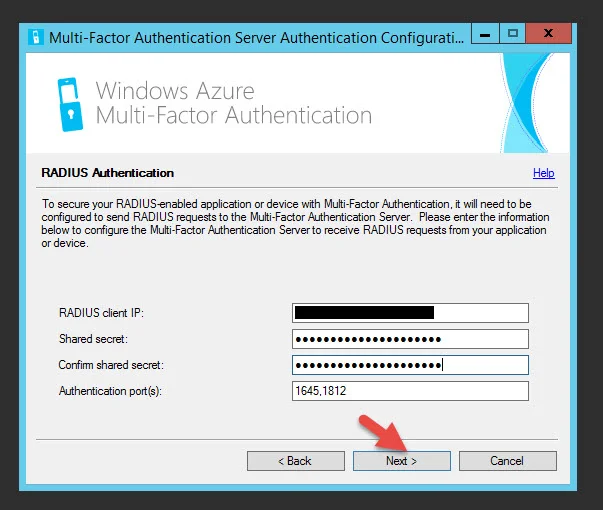
Task: Cancel the configuration wizard
Action: pyautogui.click(x=508, y=461)
